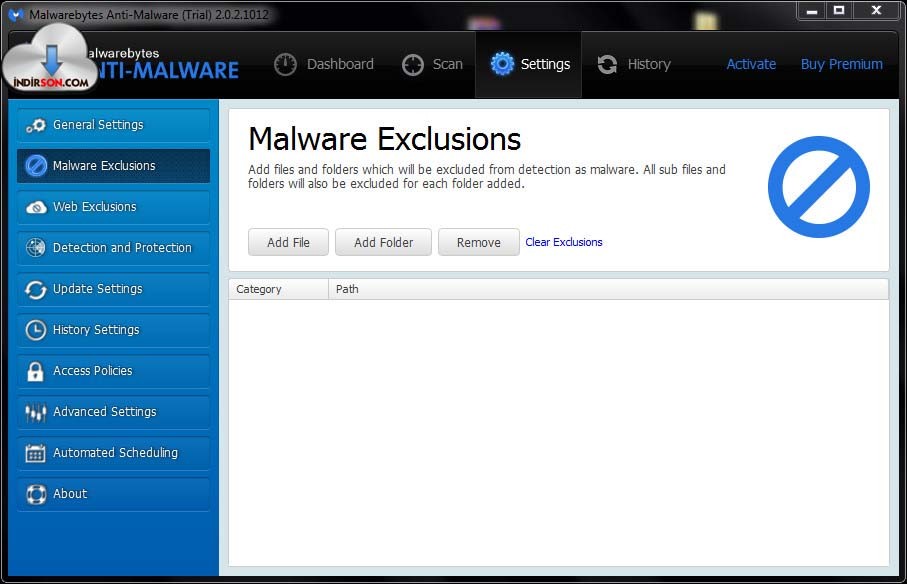
Task: Click the Remove button
Action: coord(479,242)
